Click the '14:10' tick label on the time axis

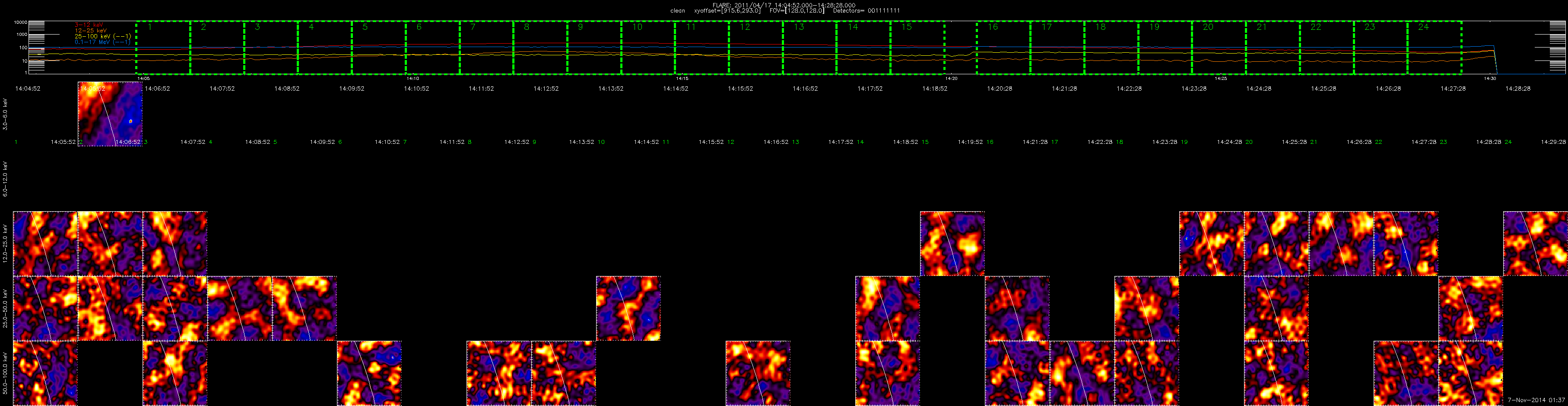coord(412,79)
